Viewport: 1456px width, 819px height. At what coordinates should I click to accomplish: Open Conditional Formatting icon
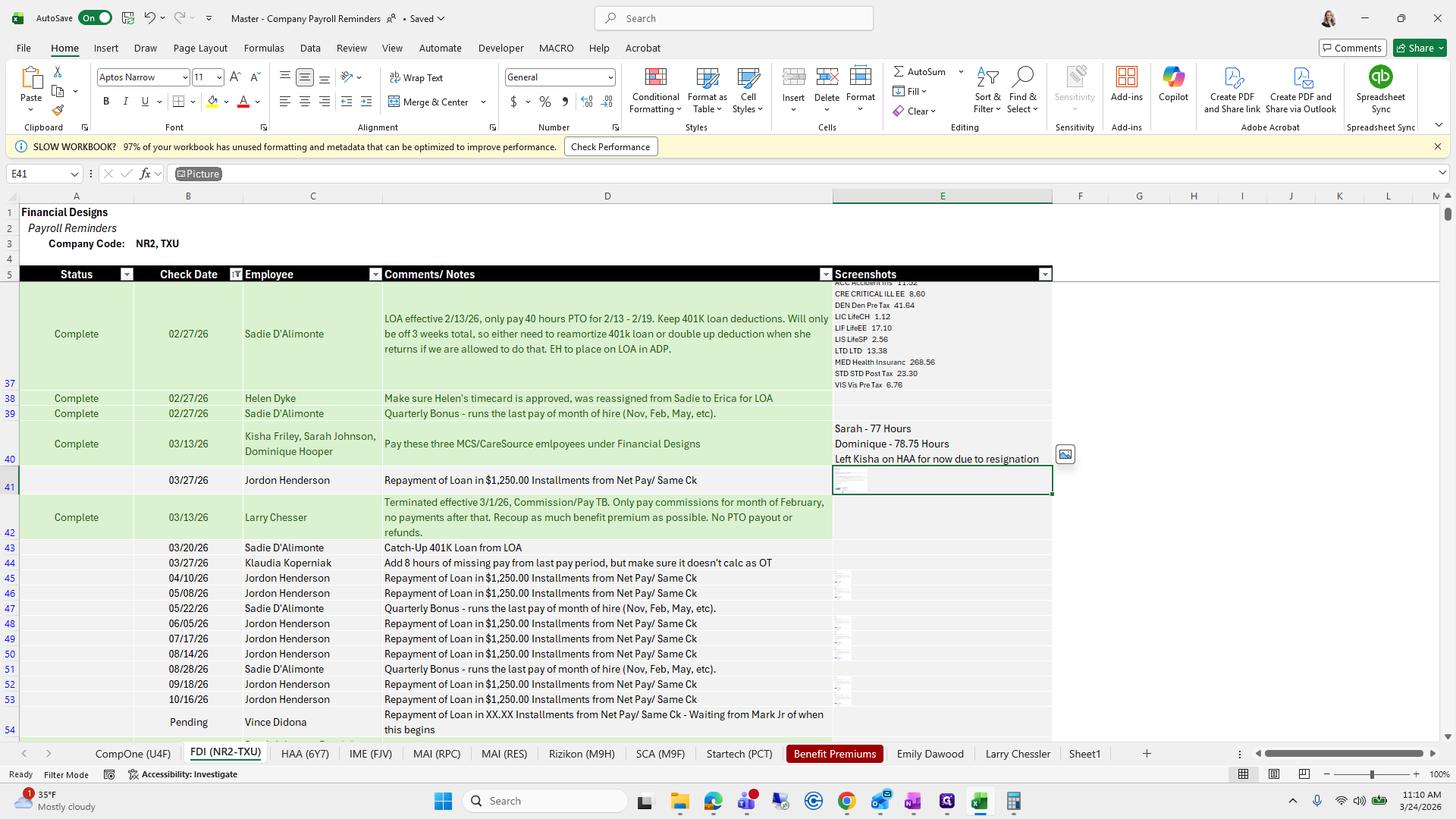655,77
